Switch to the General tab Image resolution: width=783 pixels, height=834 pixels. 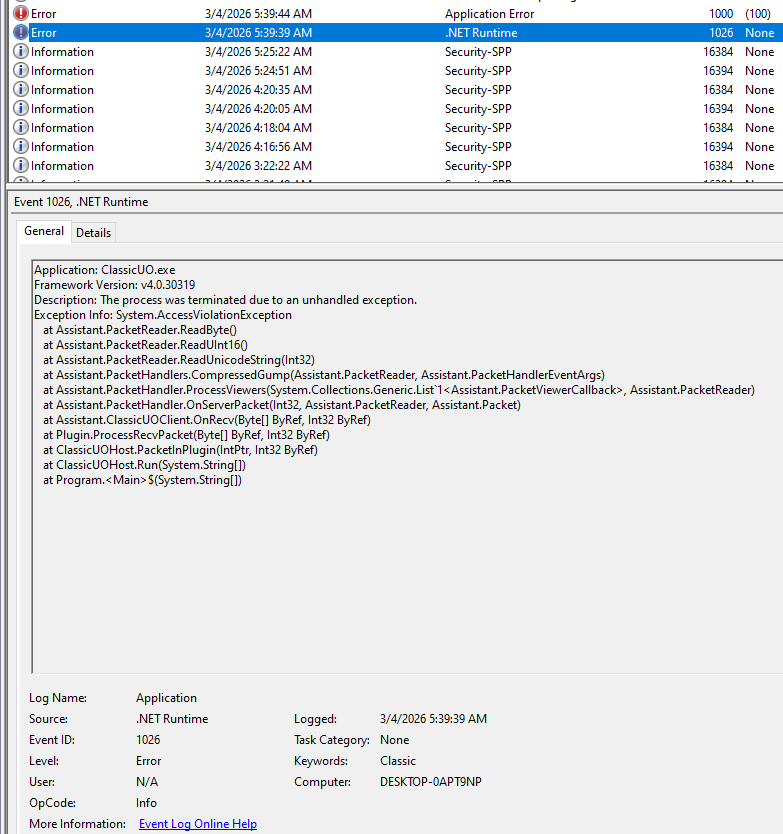[44, 231]
